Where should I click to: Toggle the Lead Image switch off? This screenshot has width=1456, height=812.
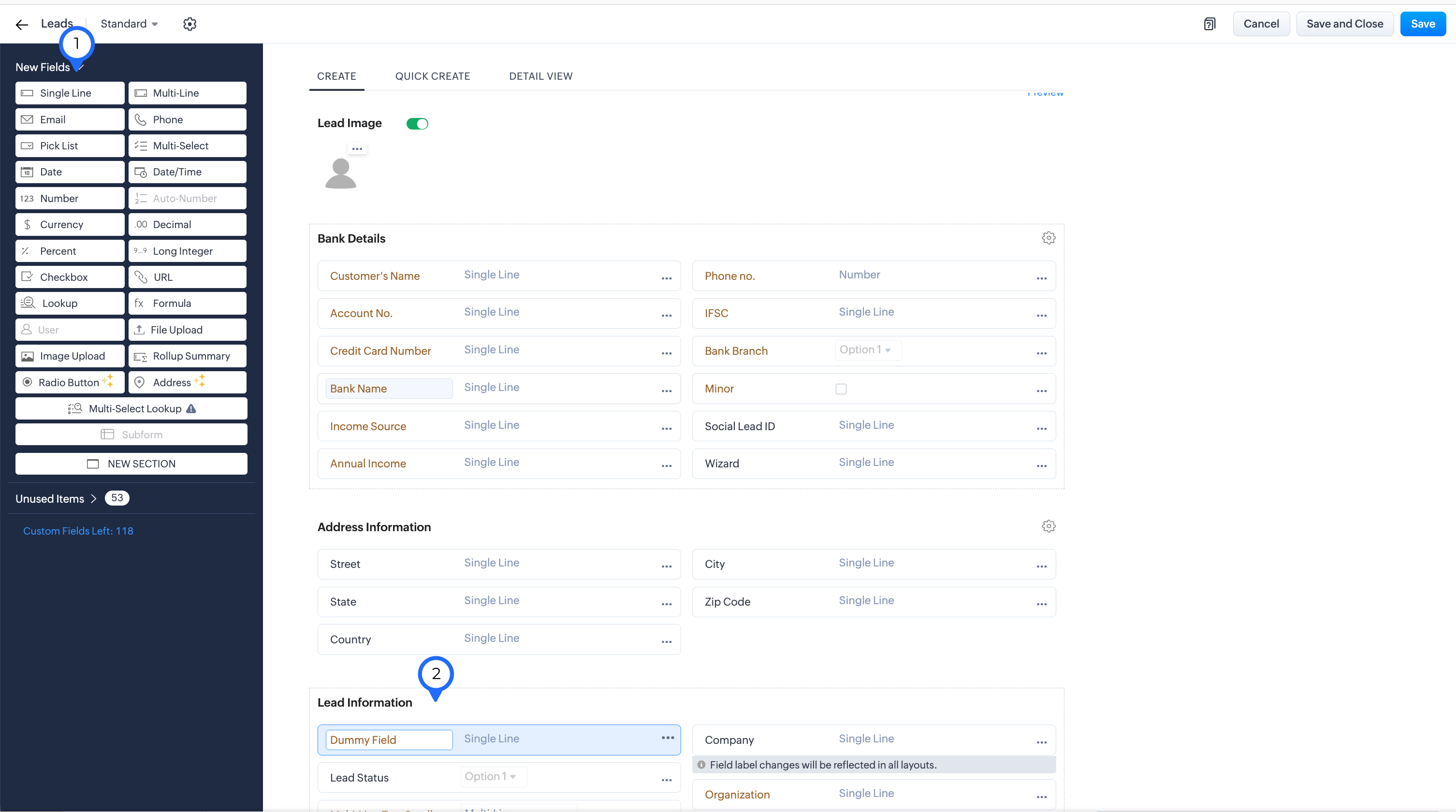[x=417, y=123]
